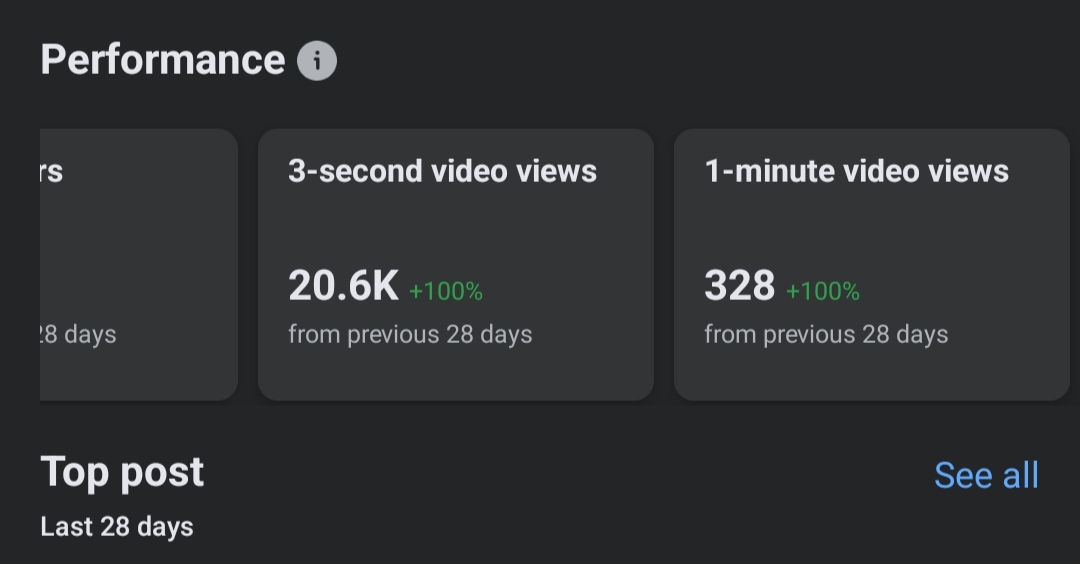Open the See all link for Top post

tap(986, 475)
